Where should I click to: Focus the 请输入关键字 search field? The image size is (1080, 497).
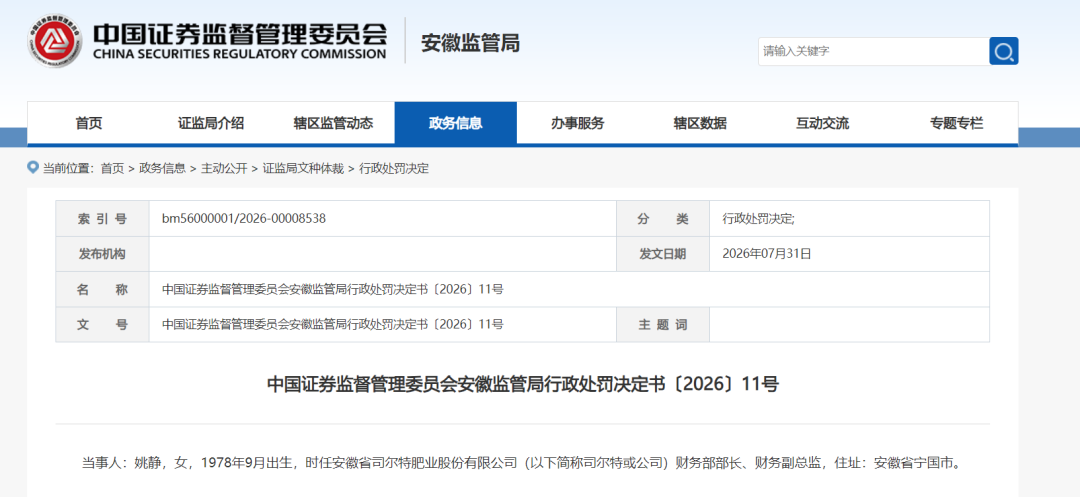(x=873, y=51)
